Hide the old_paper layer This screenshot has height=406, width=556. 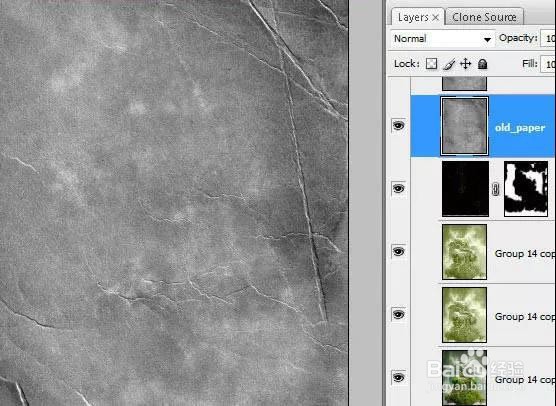398,125
